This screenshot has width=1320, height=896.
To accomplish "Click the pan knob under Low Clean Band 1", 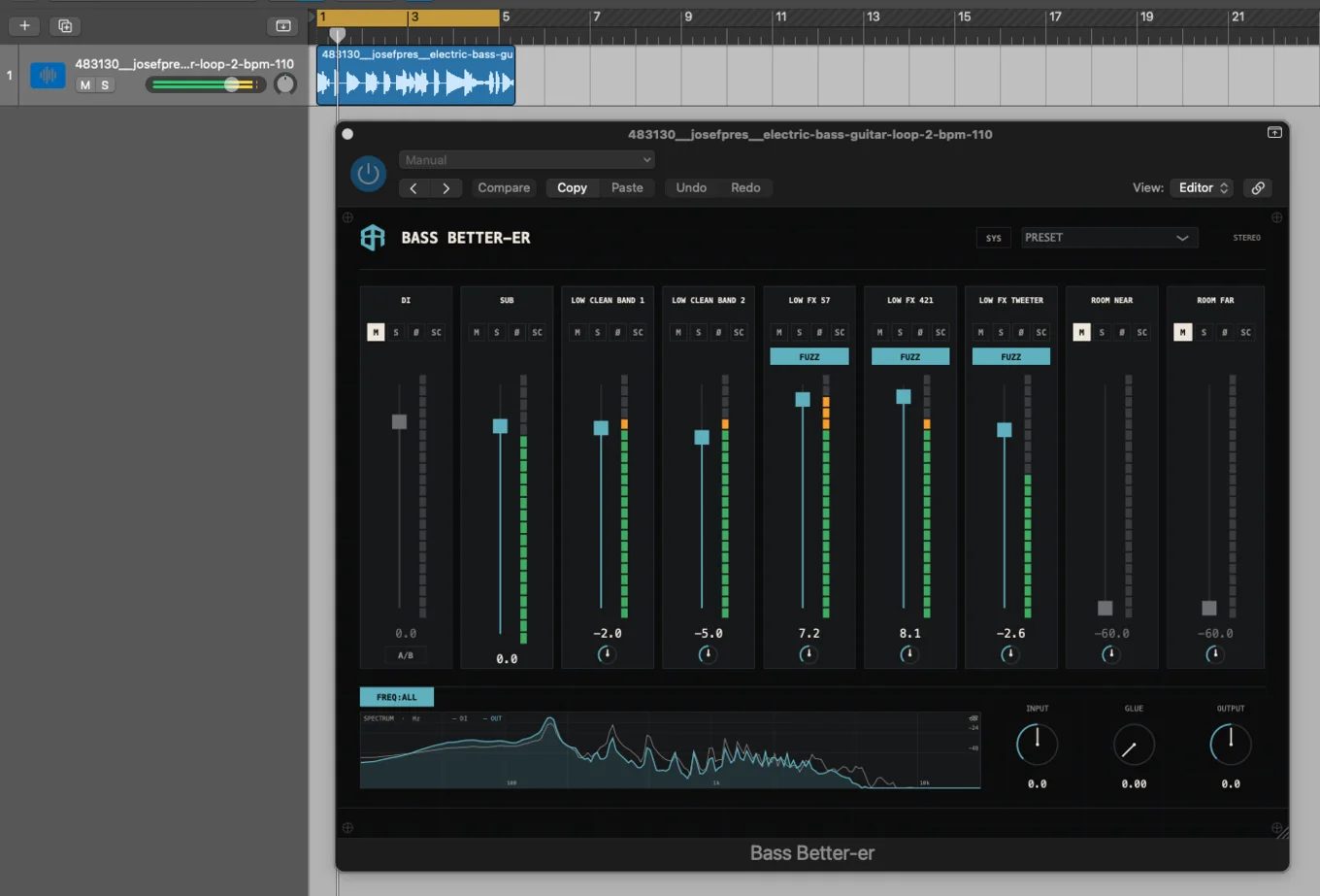I will point(607,654).
